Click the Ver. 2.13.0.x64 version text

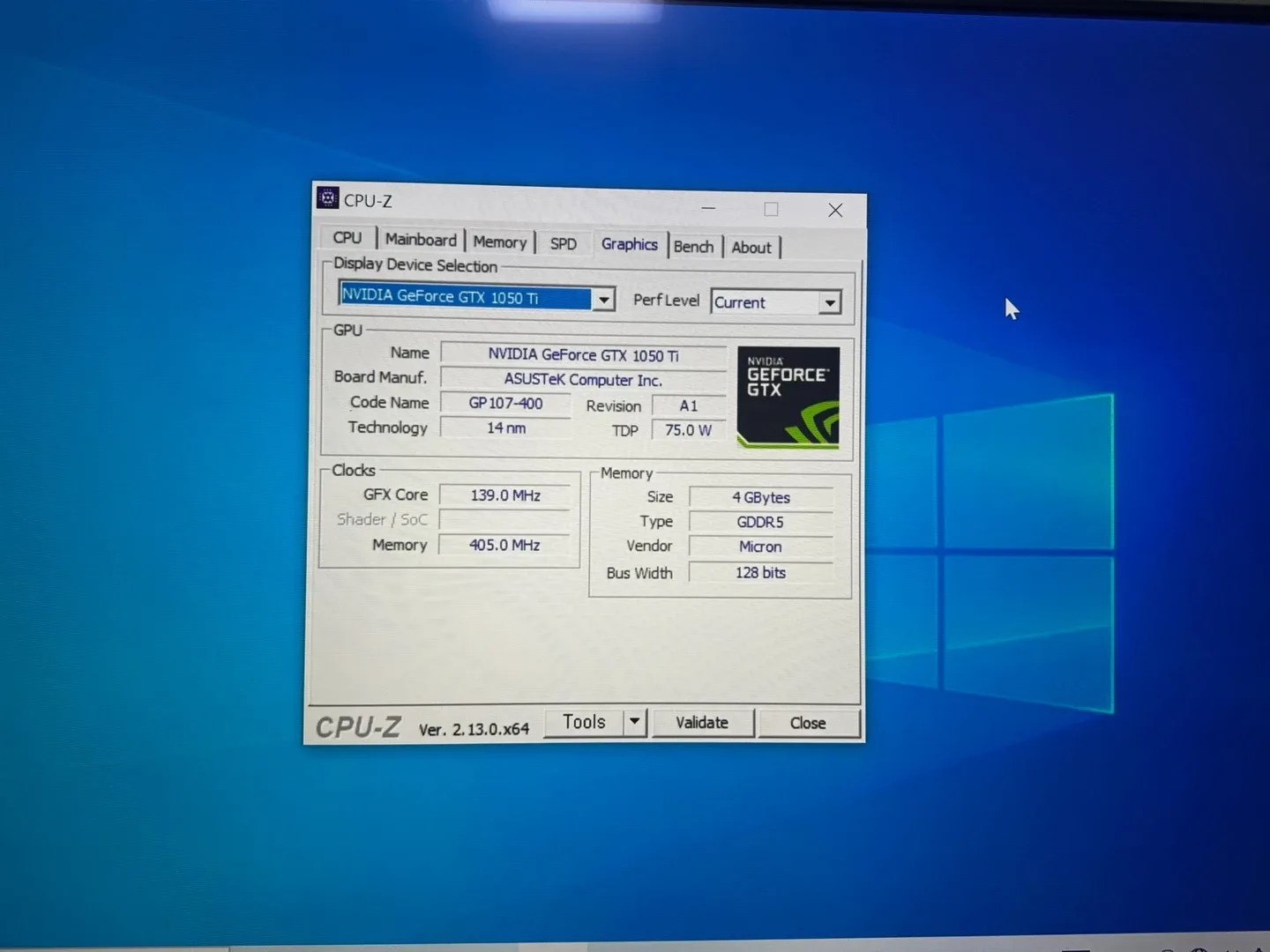(x=474, y=729)
